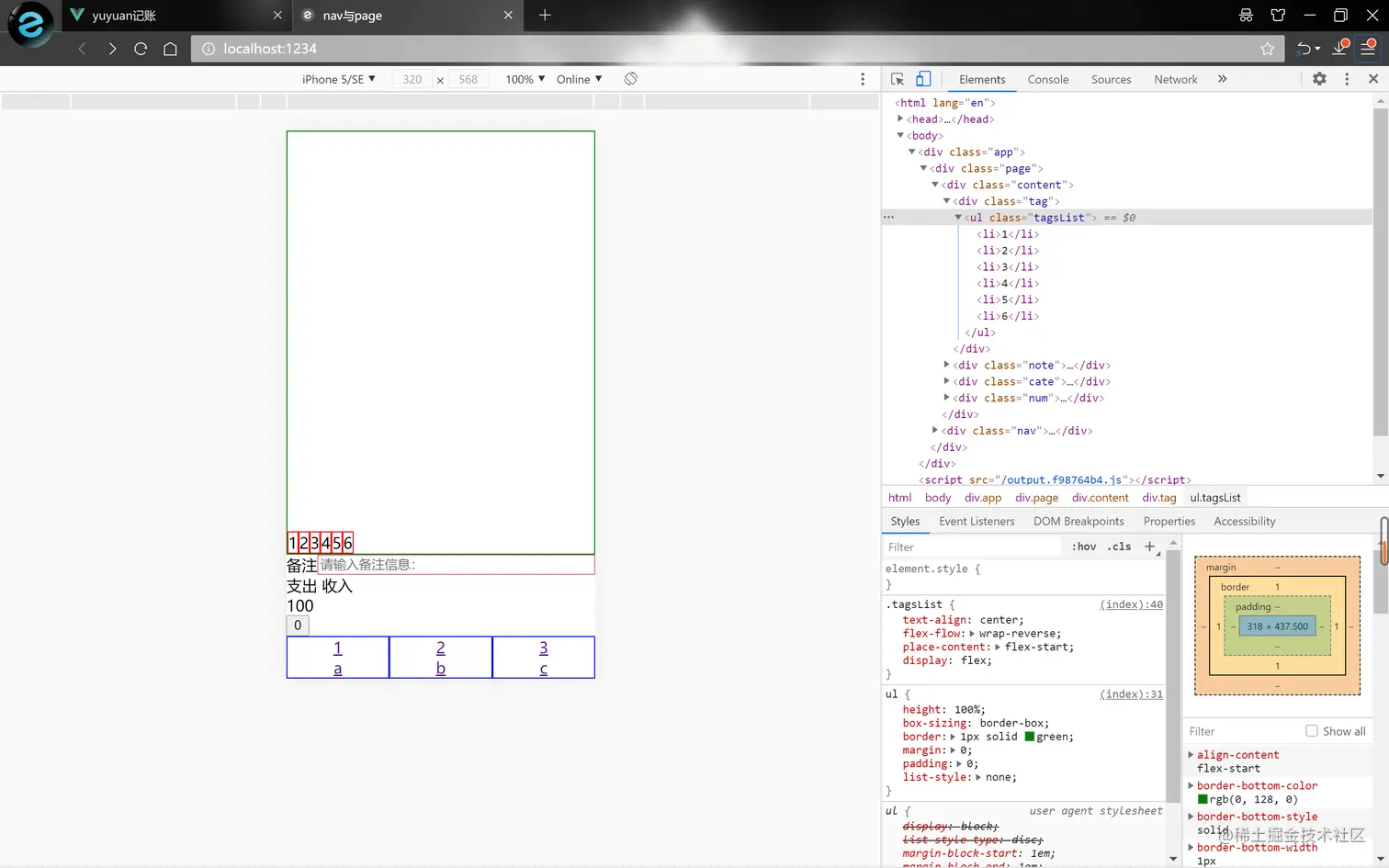Toggle the :hov element state button
The width and height of the screenshot is (1389, 868).
1084,547
